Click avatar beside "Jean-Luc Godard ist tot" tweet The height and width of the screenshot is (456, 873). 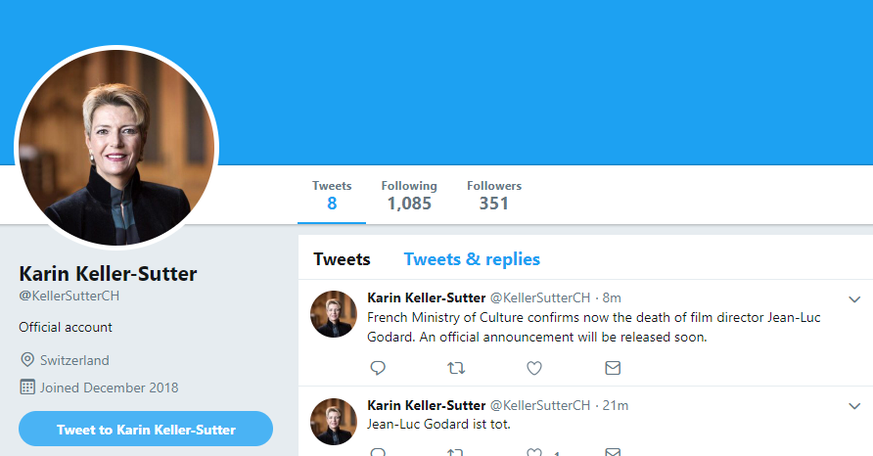[x=334, y=421]
